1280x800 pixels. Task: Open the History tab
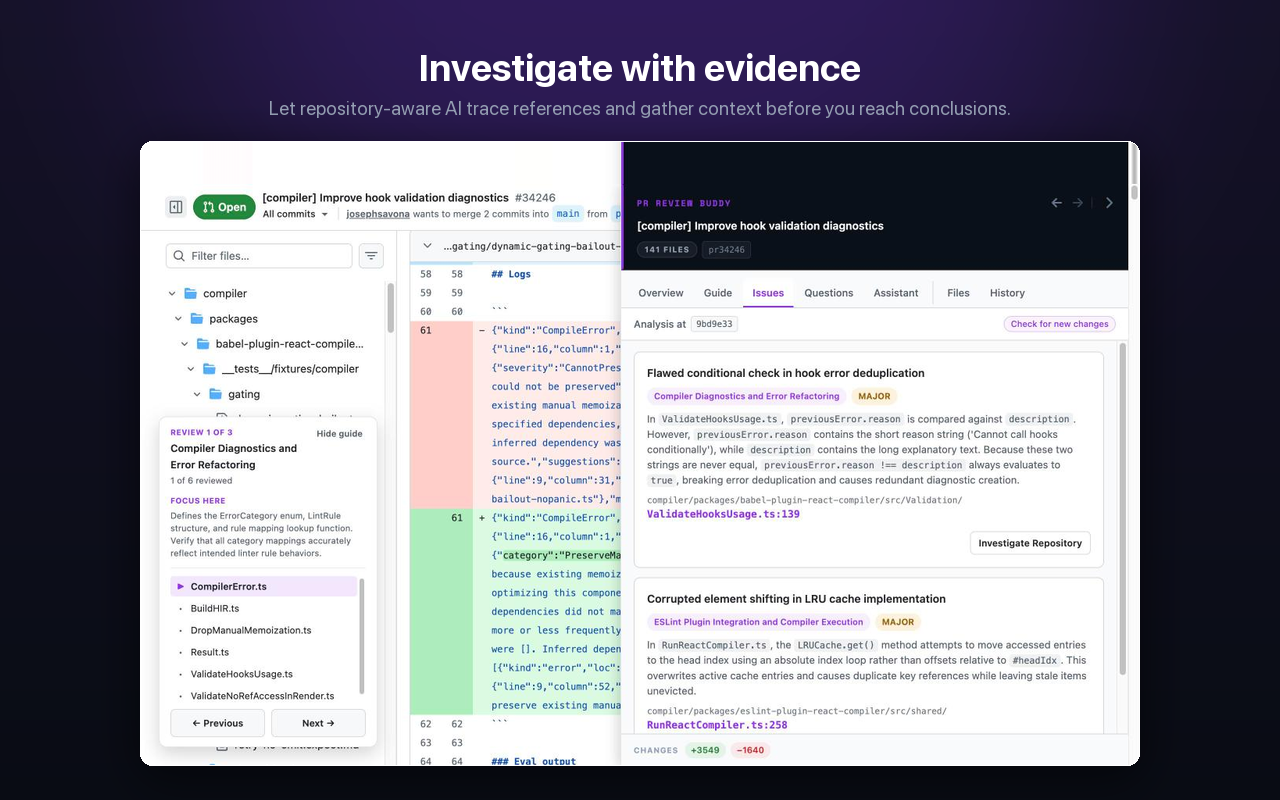coord(1007,293)
